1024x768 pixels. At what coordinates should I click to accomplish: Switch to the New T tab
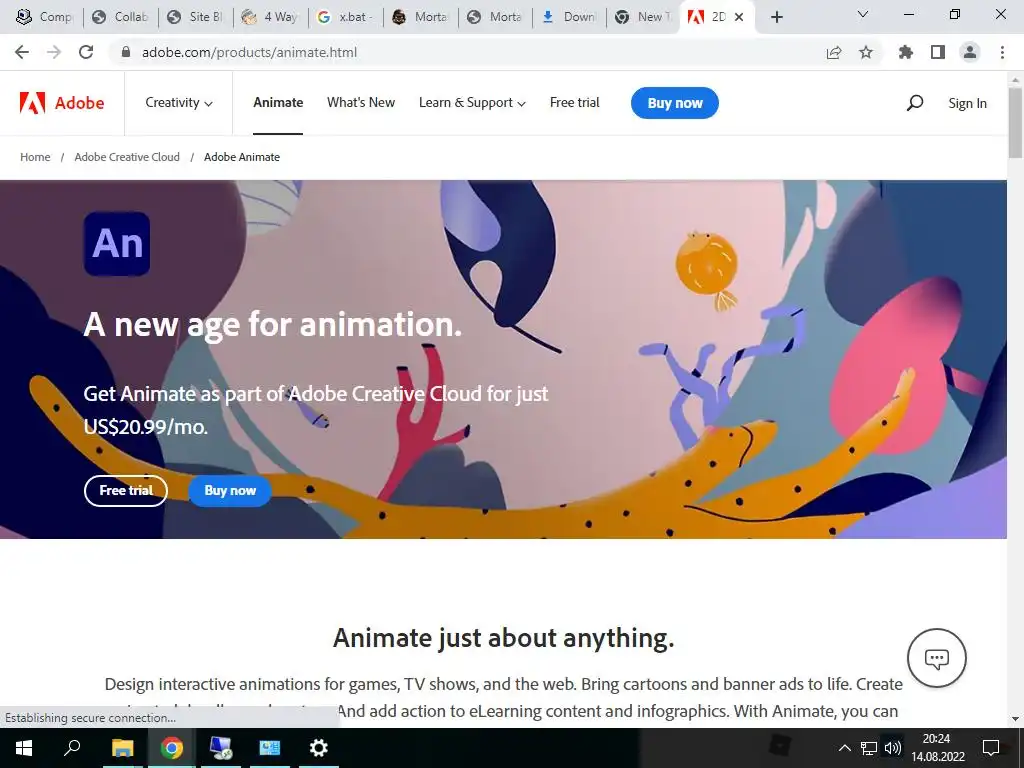644,17
